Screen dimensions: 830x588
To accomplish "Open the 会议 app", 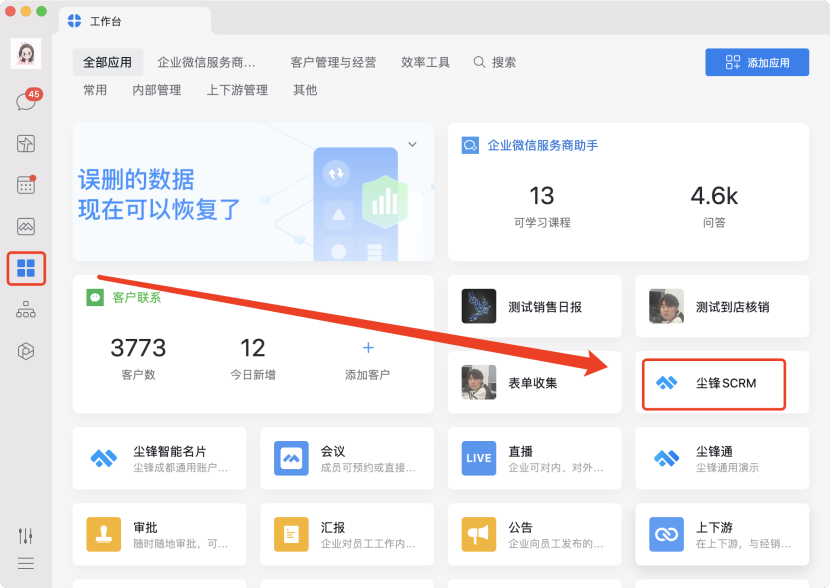I will coord(347,458).
